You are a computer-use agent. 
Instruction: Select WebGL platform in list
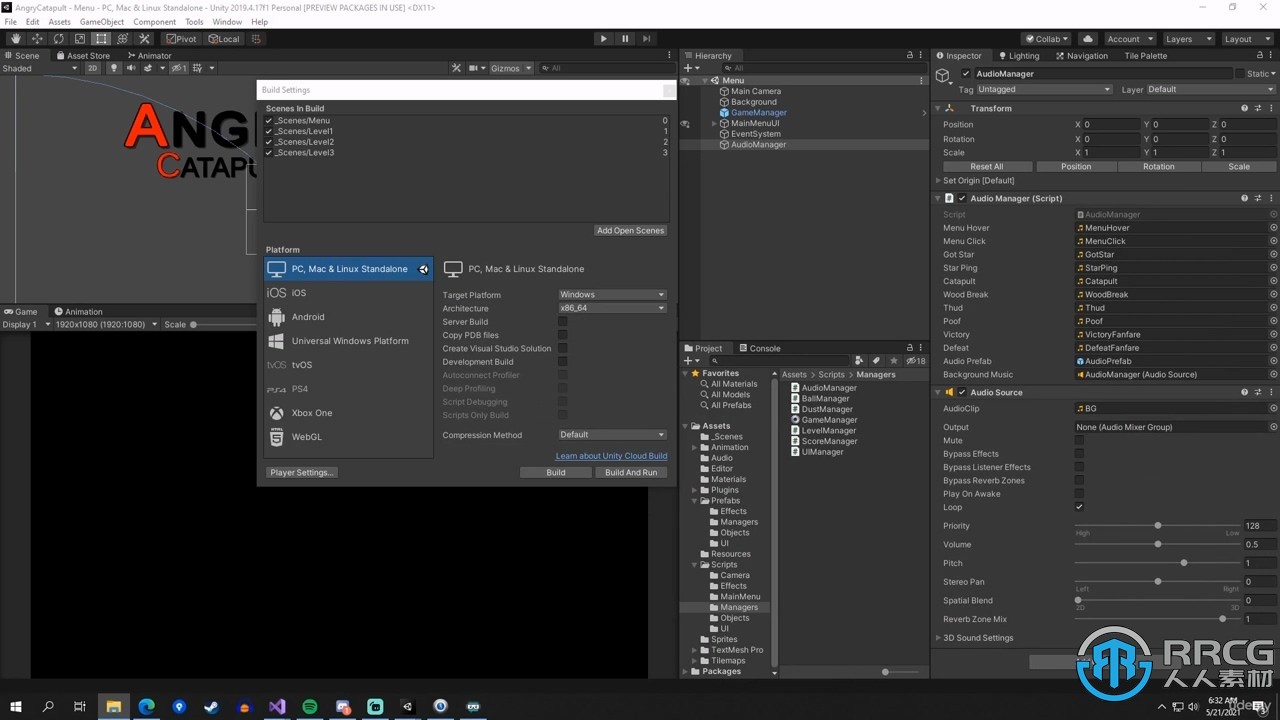348,437
